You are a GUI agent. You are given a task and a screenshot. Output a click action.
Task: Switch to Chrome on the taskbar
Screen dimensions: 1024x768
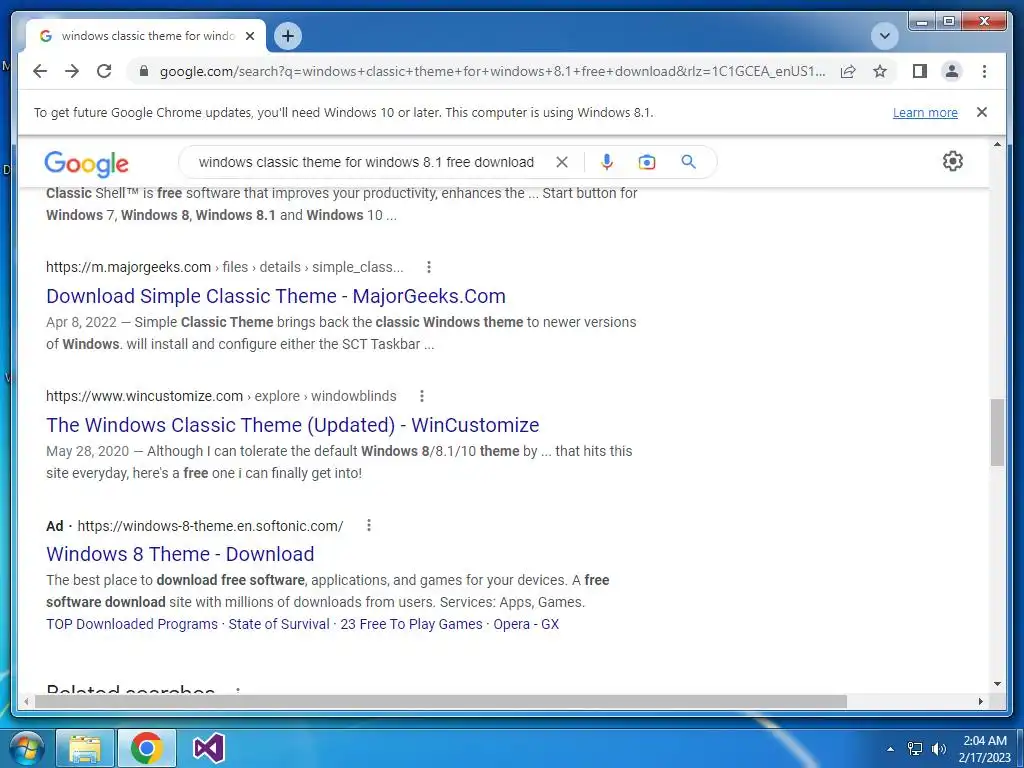146,748
